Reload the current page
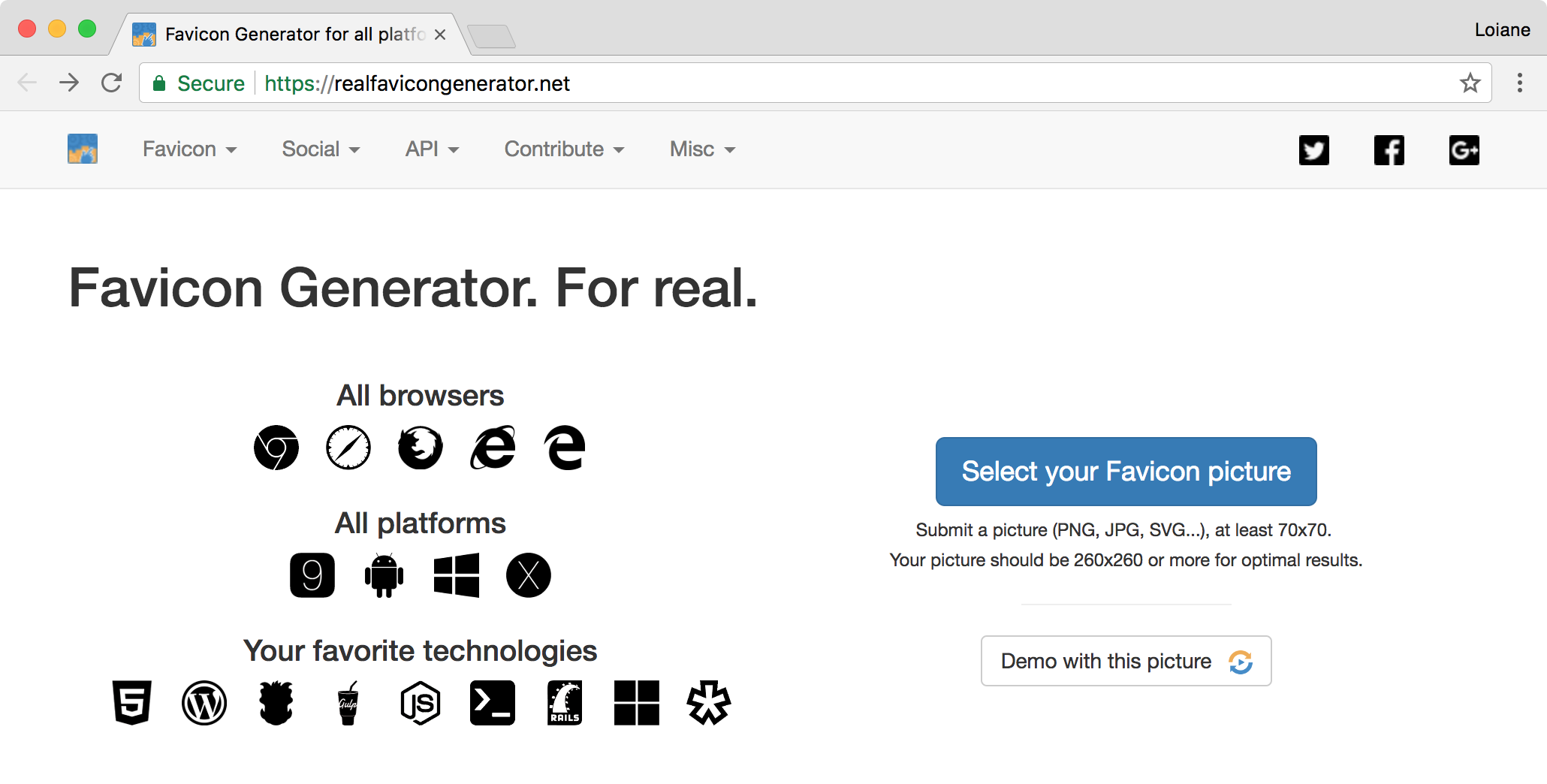This screenshot has width=1547, height=784. point(112,83)
